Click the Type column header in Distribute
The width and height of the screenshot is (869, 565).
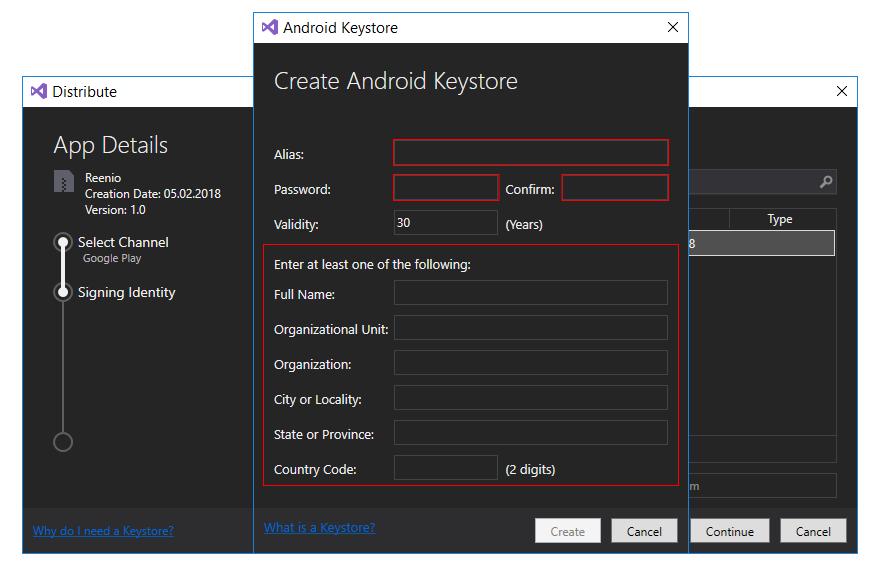point(780,219)
